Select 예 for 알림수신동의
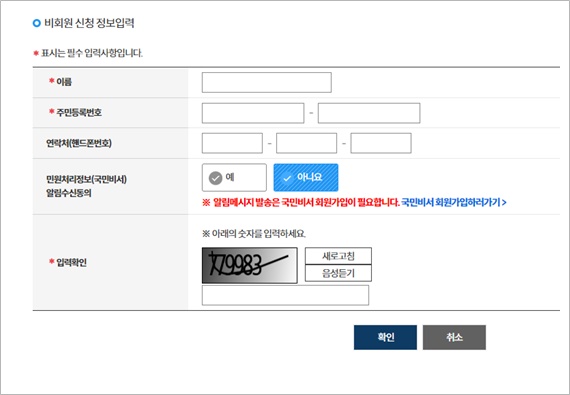Image resolution: width=570 pixels, height=395 pixels. click(x=234, y=178)
